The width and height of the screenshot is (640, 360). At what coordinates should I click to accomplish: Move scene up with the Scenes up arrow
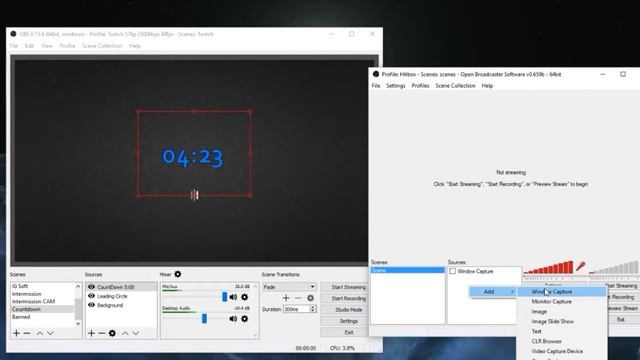(40, 333)
